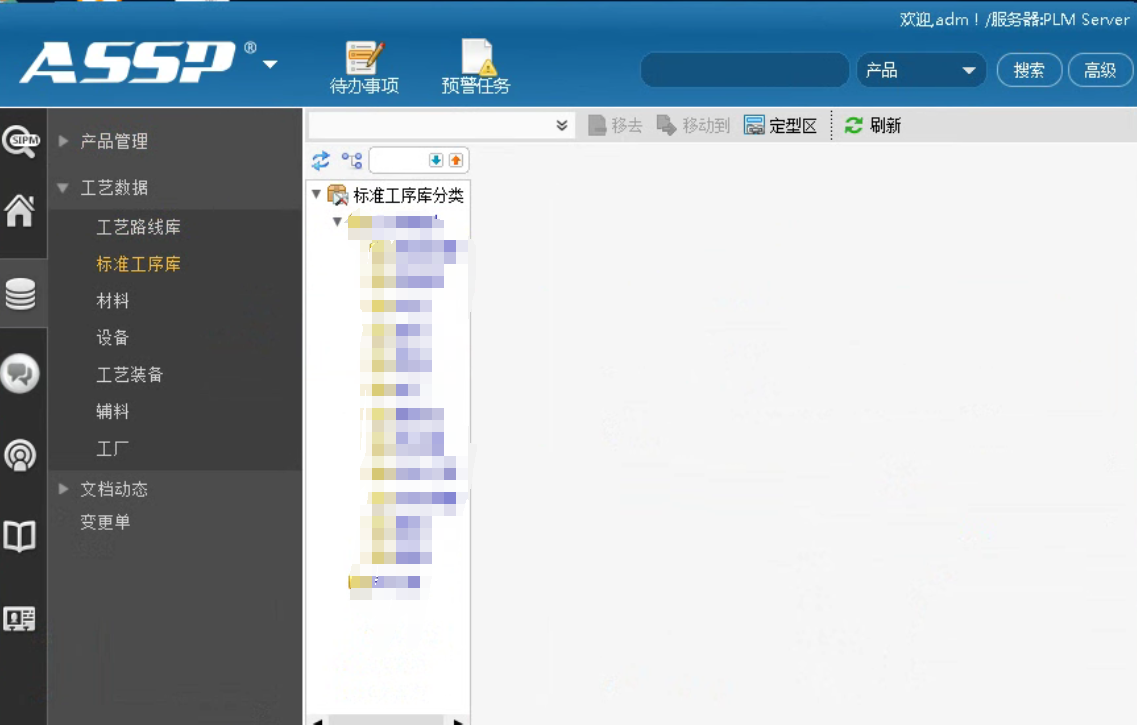The image size is (1137, 725).
Task: Open the 产品 search type dropdown
Action: (x=921, y=70)
